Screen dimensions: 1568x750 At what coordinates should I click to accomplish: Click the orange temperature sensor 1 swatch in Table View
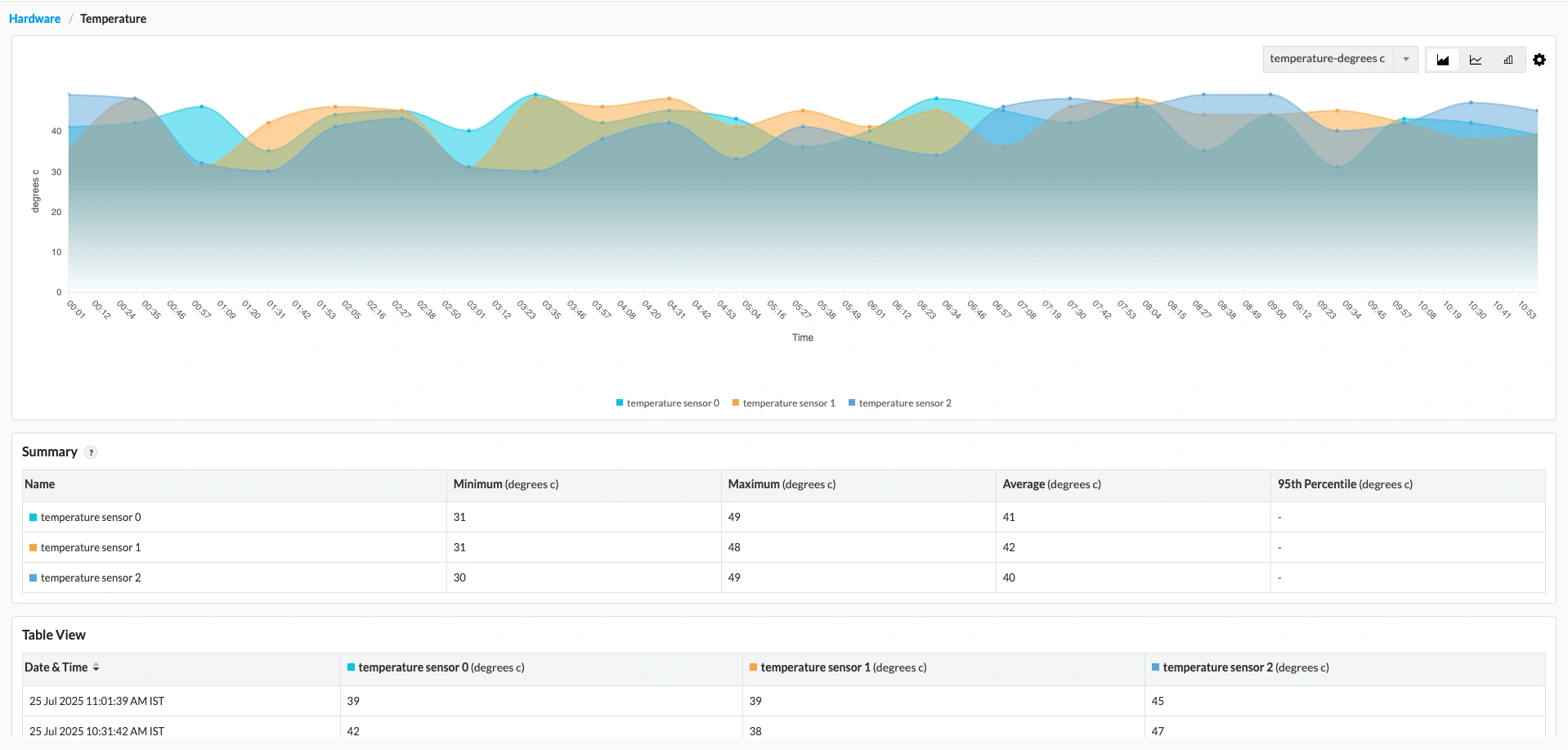tap(752, 667)
